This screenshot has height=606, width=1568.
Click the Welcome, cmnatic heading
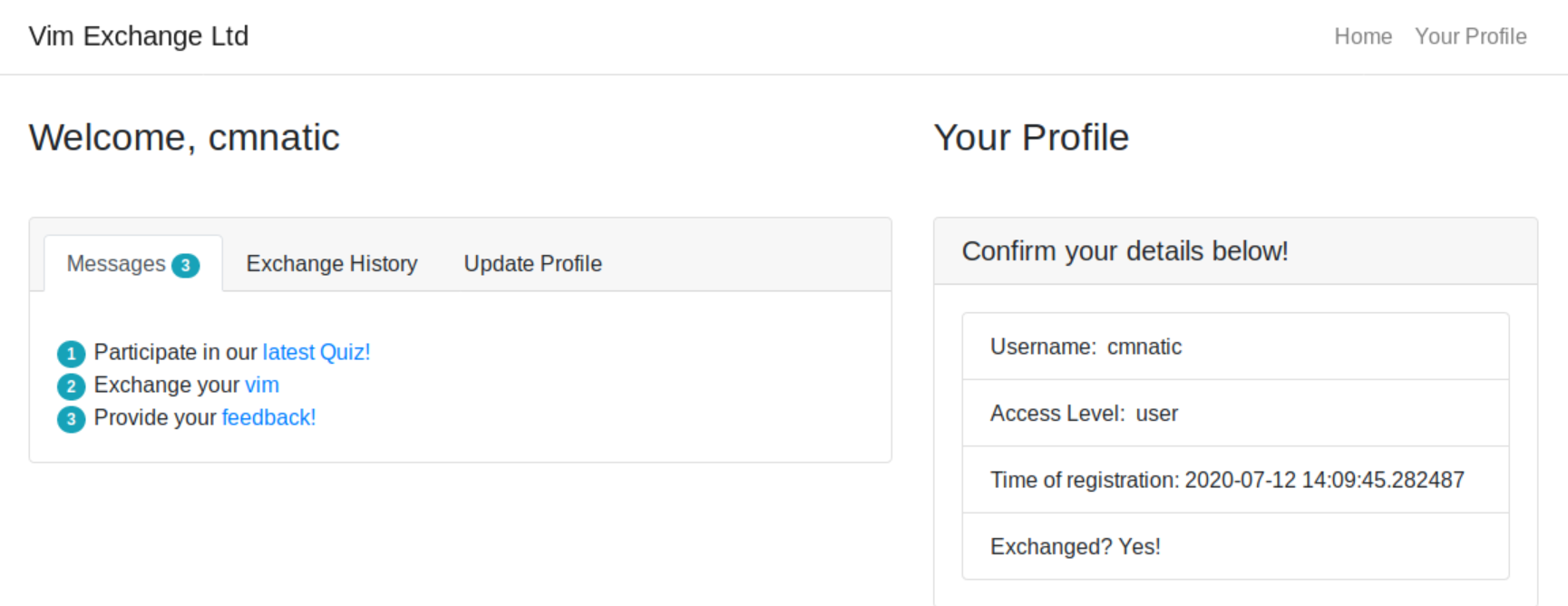coord(184,138)
